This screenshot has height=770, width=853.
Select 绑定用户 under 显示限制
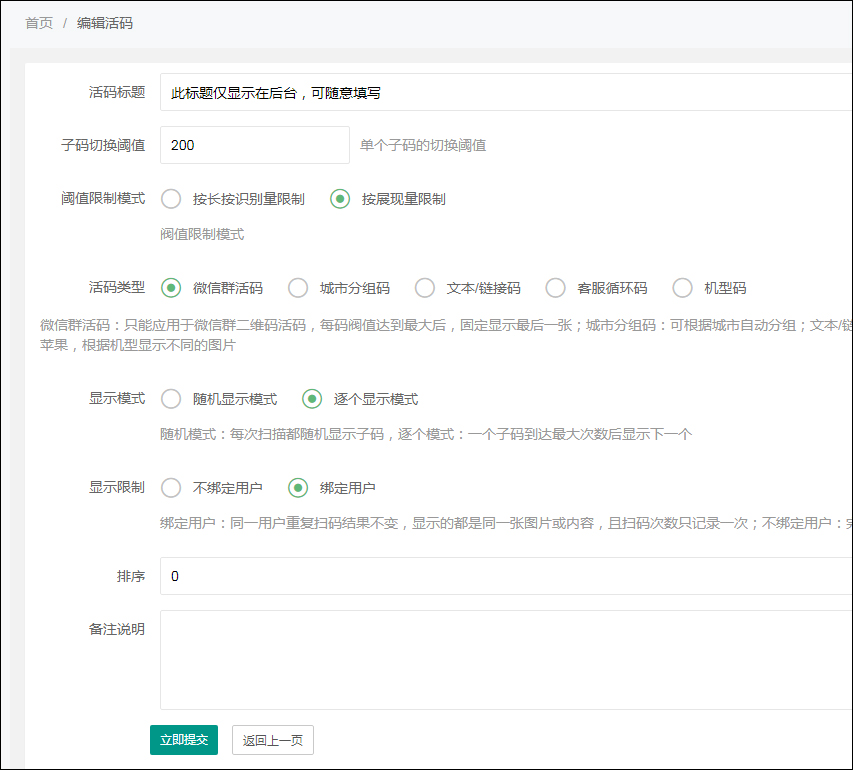click(x=297, y=487)
